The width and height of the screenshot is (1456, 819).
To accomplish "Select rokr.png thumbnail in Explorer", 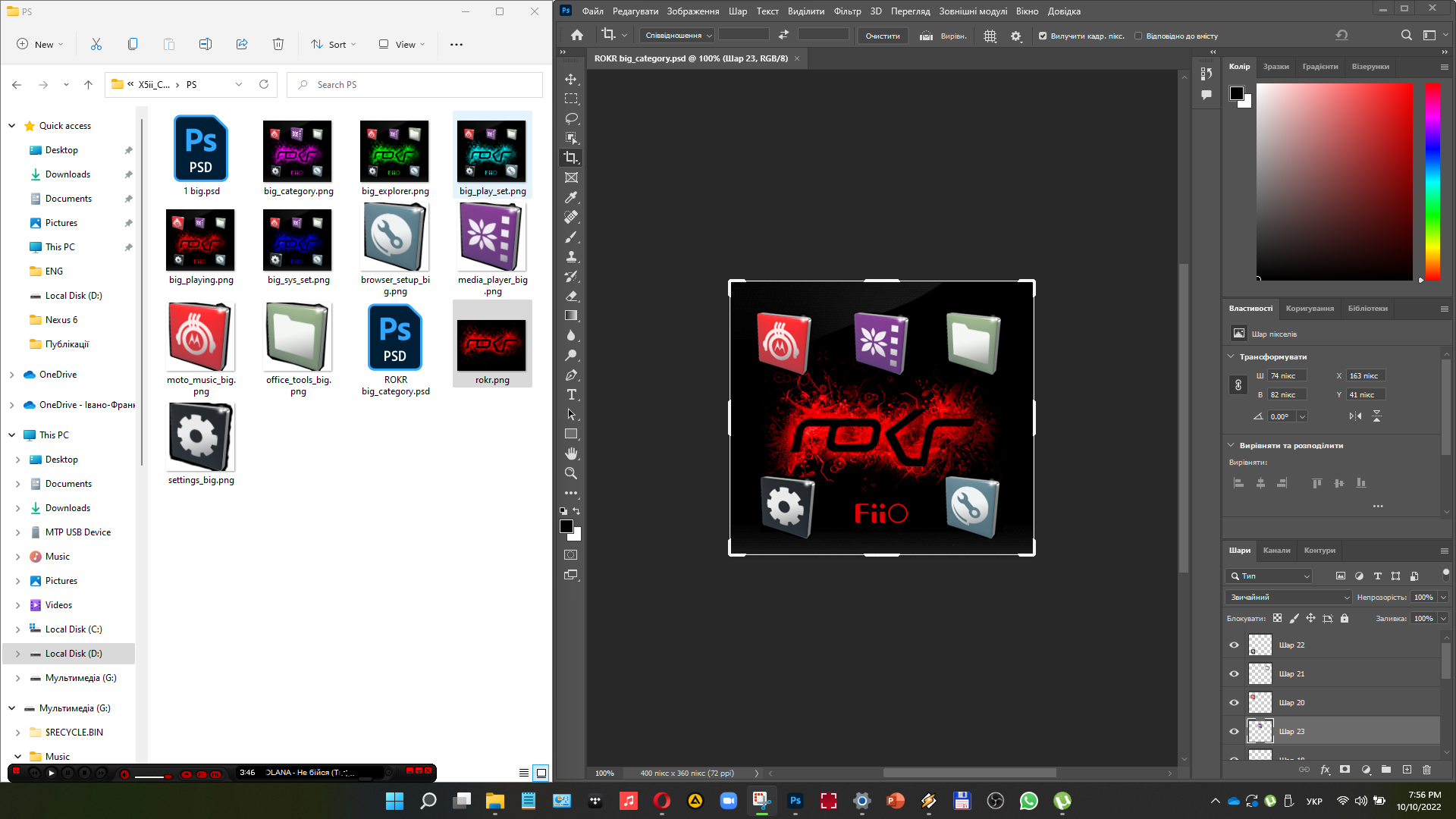I will pyautogui.click(x=492, y=344).
